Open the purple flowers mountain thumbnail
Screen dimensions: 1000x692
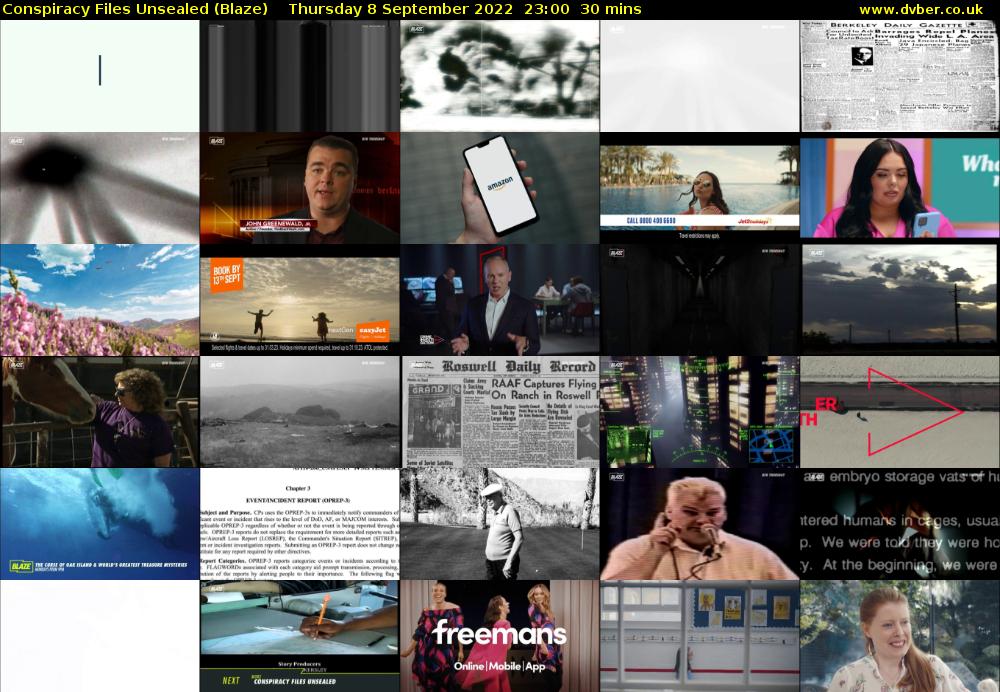pos(99,300)
